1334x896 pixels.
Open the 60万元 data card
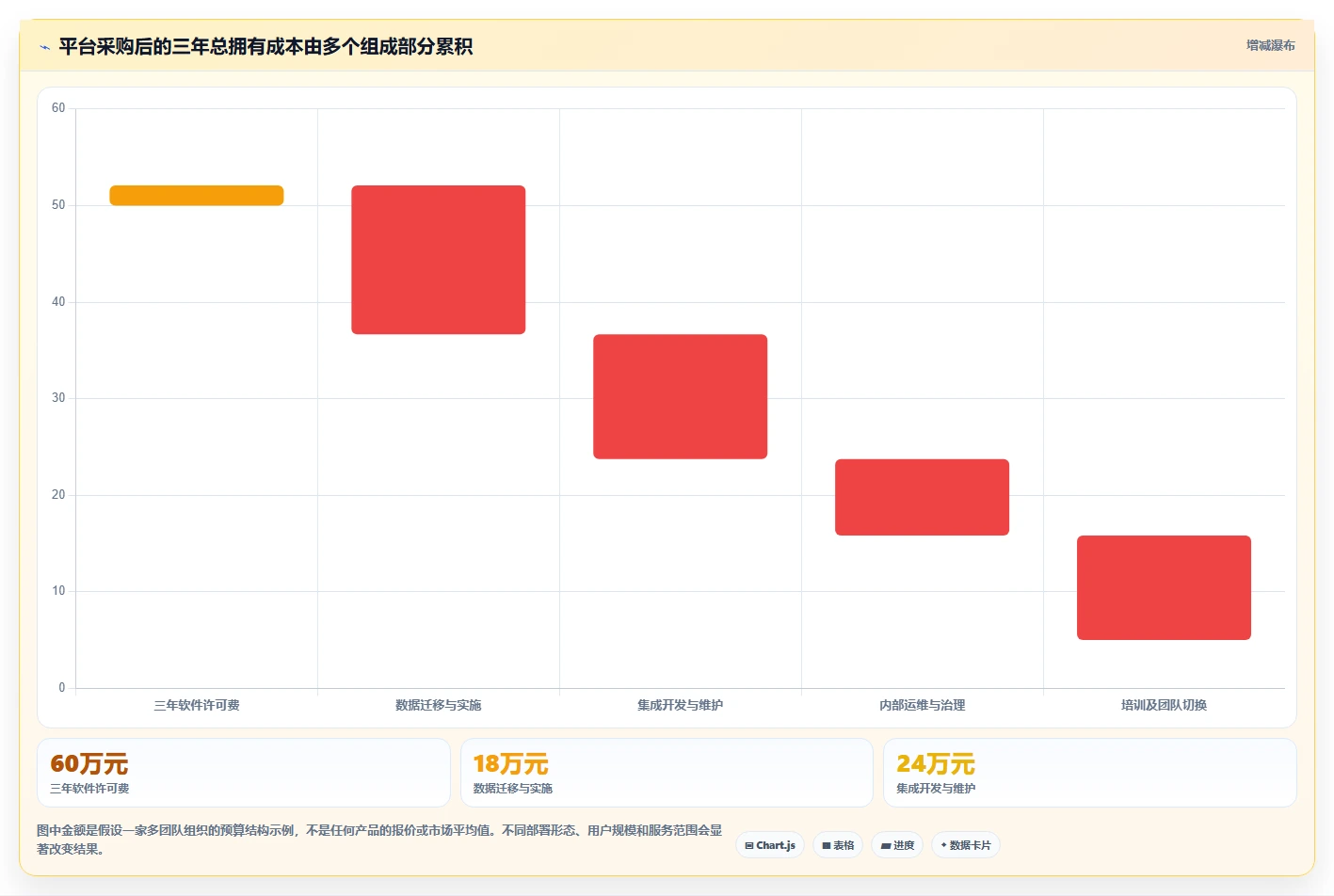point(244,773)
